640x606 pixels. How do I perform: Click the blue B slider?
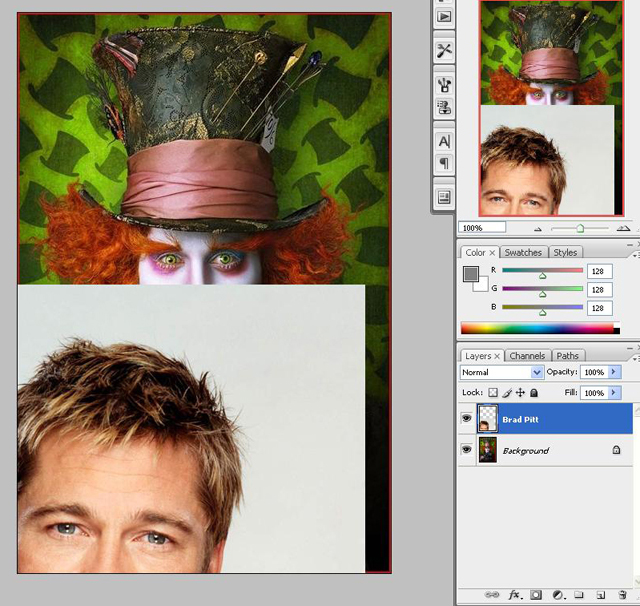click(x=542, y=307)
